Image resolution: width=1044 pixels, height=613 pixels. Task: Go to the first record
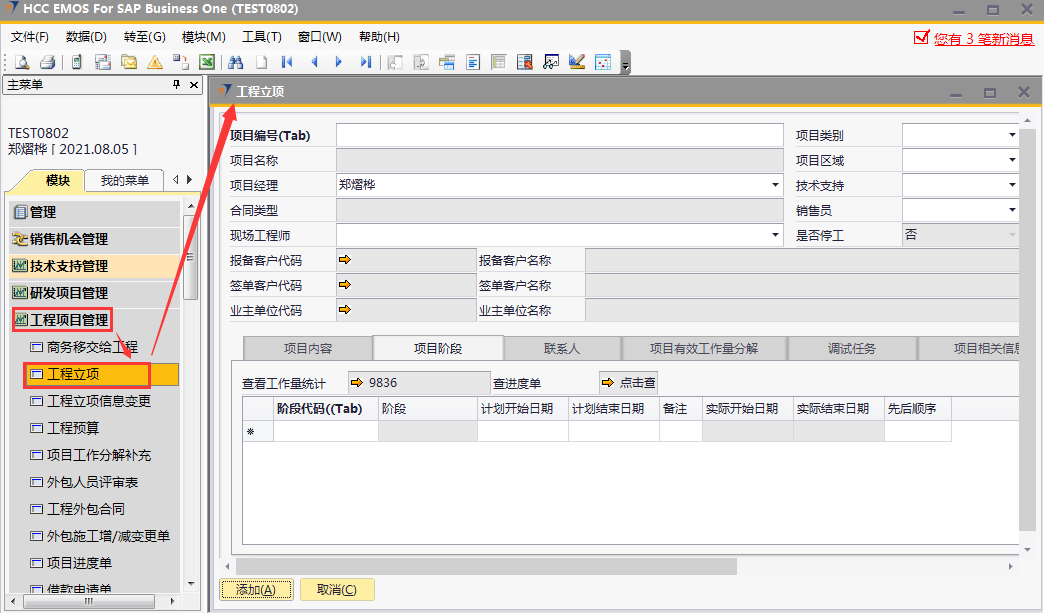pyautogui.click(x=287, y=62)
